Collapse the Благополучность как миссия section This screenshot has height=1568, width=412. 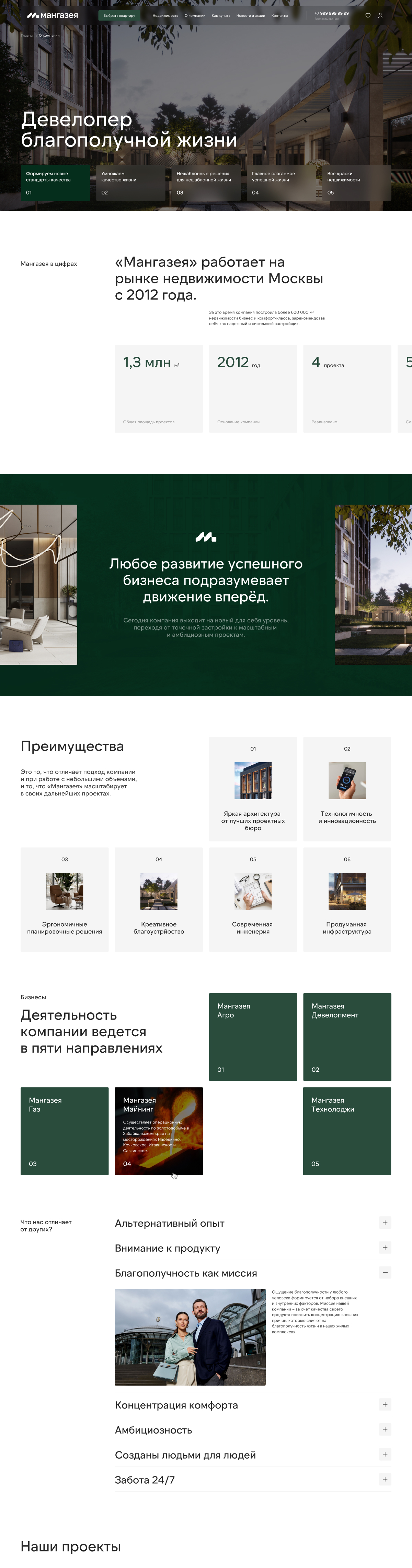[385, 1272]
